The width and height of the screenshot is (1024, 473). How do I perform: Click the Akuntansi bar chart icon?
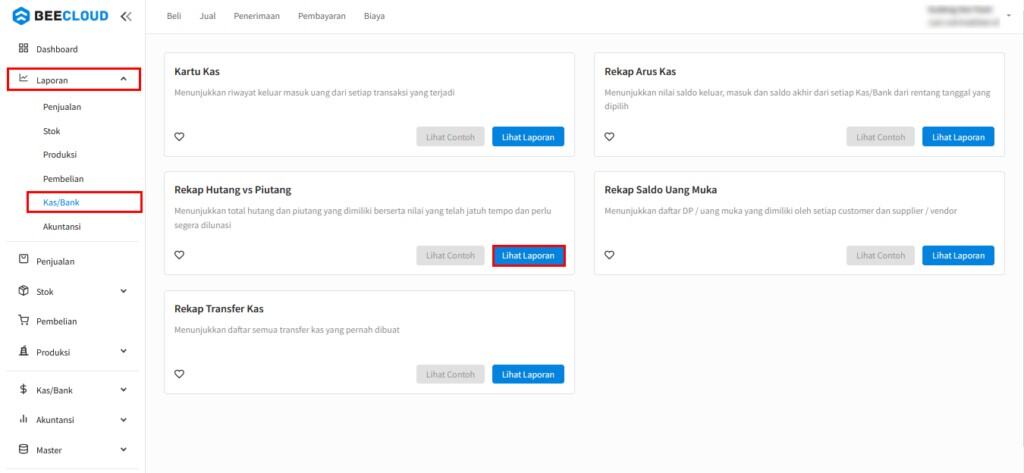pyautogui.click(x=24, y=419)
